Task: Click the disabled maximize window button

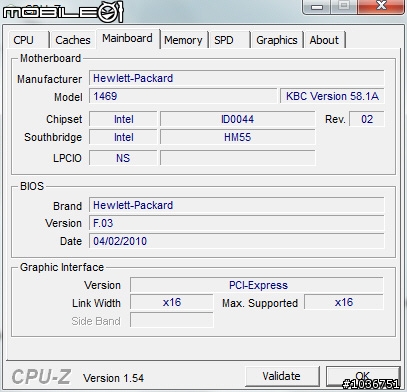Action: (x=344, y=6)
